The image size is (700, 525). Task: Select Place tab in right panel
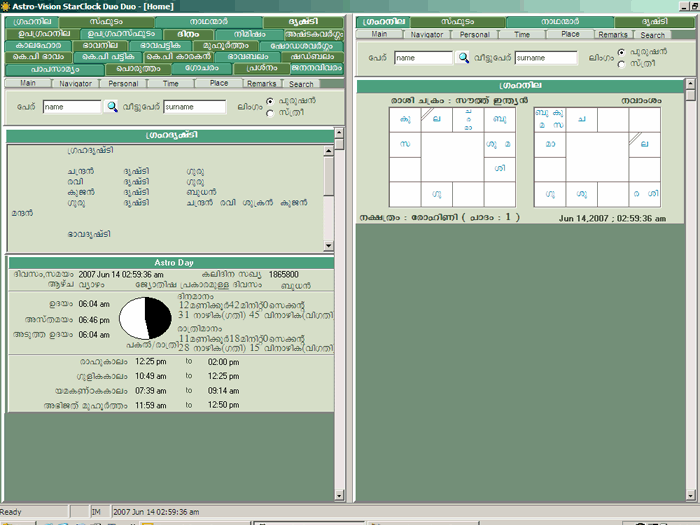pyautogui.click(x=570, y=34)
